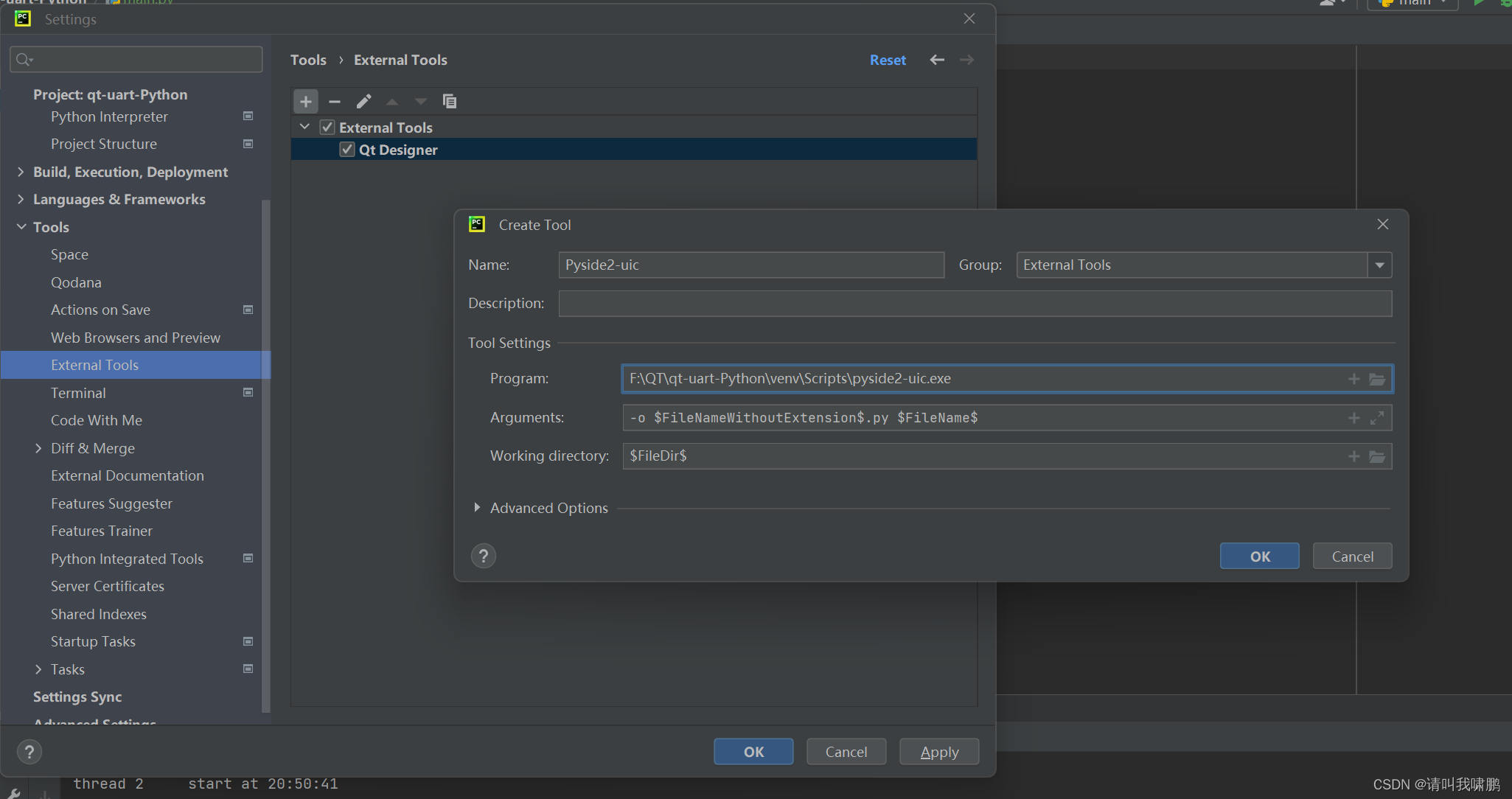Image resolution: width=1512 pixels, height=799 pixels.
Task: Expand the Arguments field editor
Action: tap(1376, 418)
